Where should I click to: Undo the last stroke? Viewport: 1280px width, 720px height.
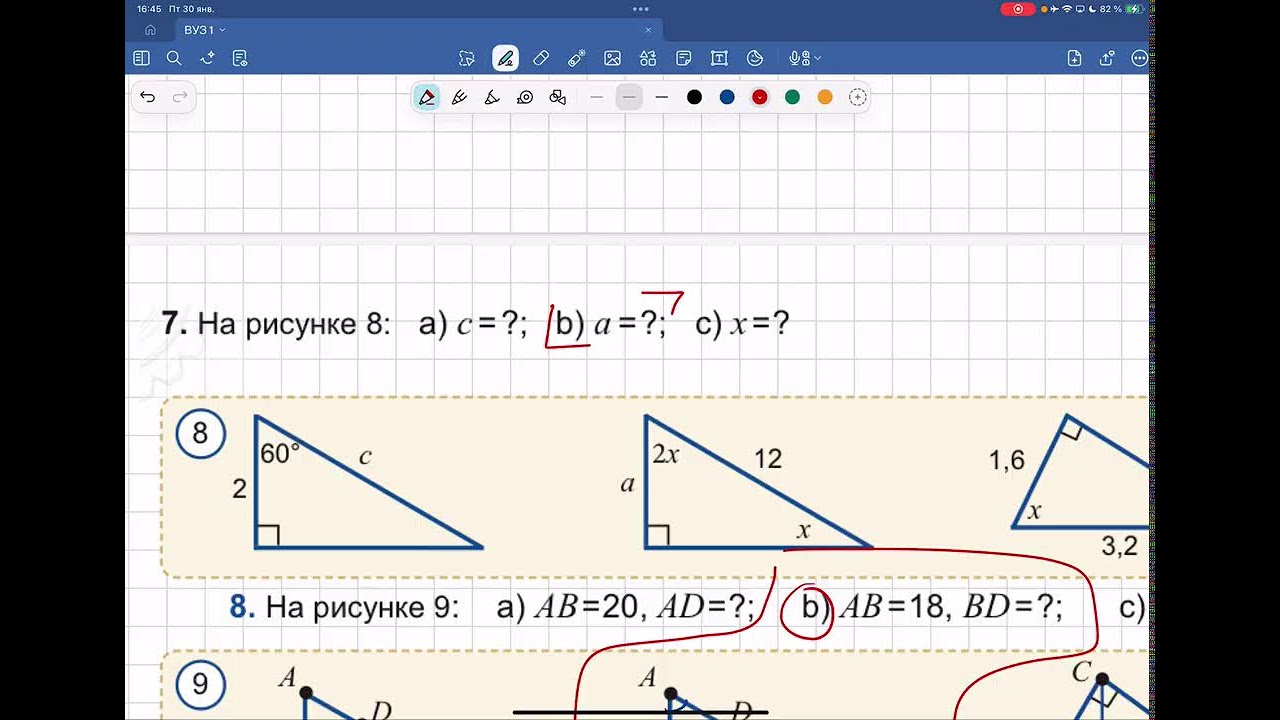pos(148,97)
